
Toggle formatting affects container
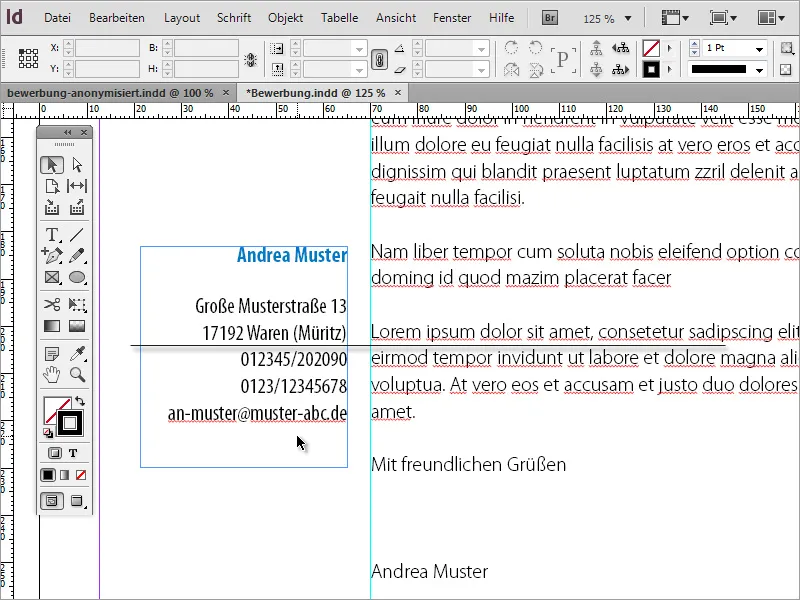pyautogui.click(x=55, y=453)
